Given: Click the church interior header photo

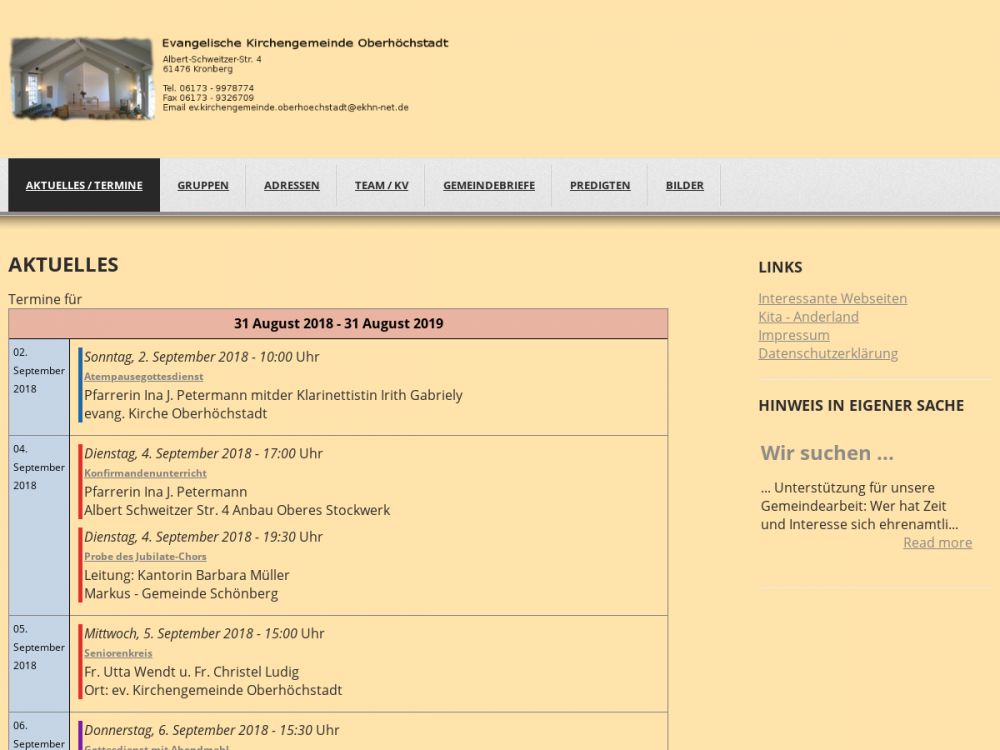Looking at the screenshot, I should [82, 79].
